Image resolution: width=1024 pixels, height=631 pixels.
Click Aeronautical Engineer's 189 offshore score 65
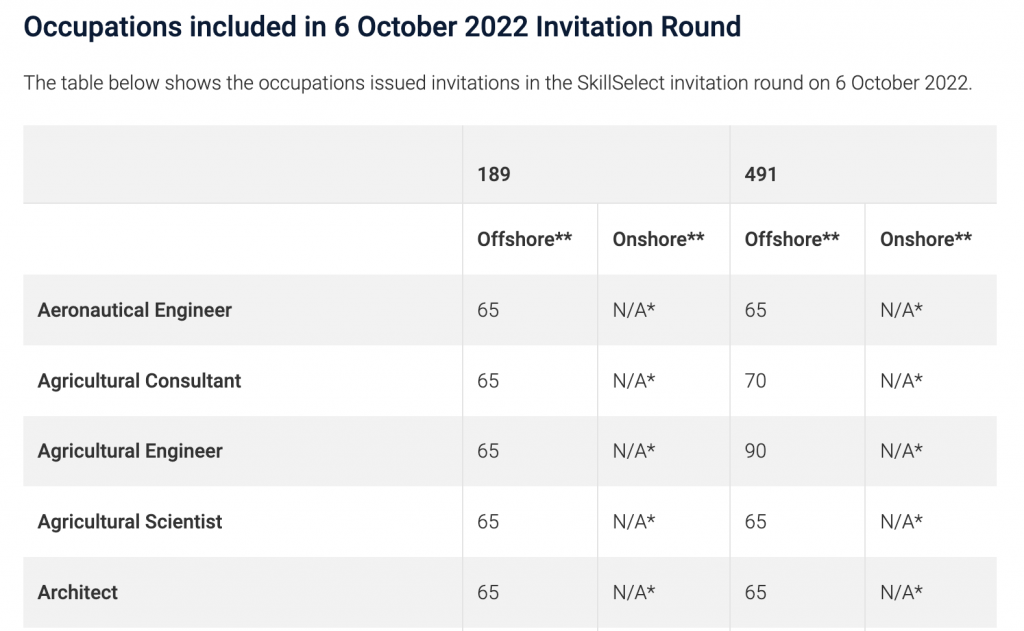[x=488, y=310]
